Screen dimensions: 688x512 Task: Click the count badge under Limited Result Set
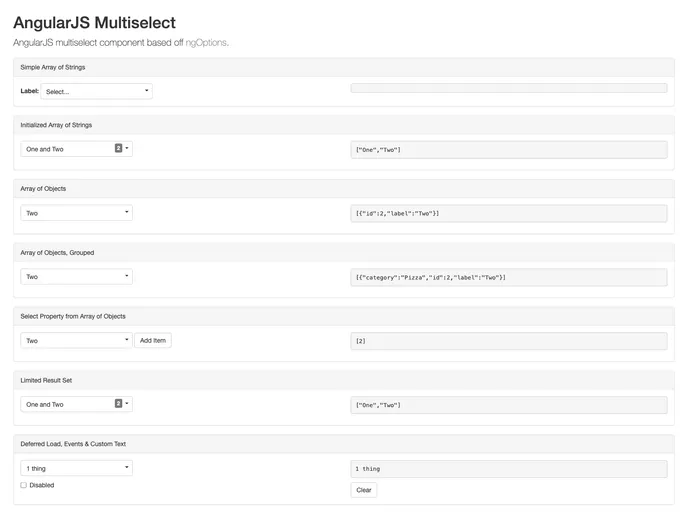(x=118, y=404)
